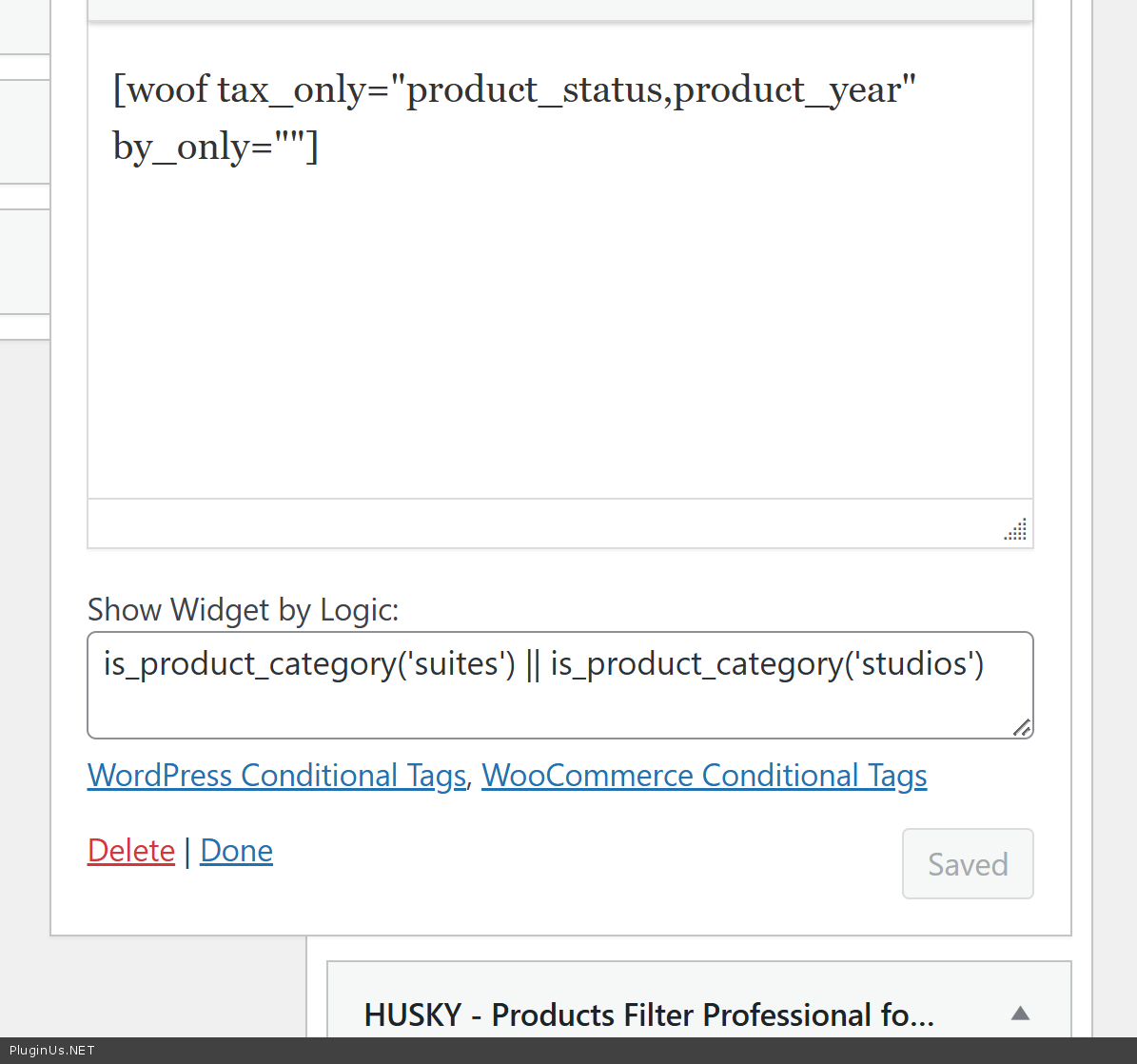Click Done to close widget settings
This screenshot has width=1137, height=1064.
pos(236,851)
